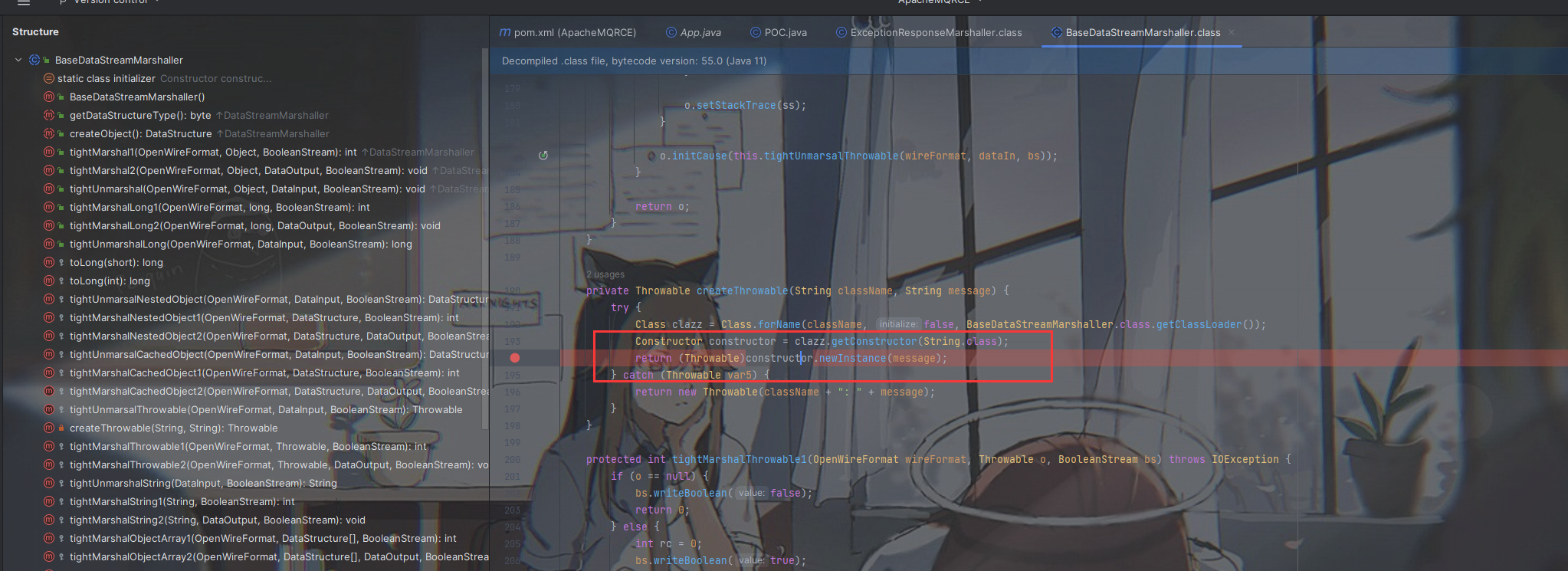
Task: Click the class icon of BaseDataStreamMarshaller node
Action: pos(34,60)
